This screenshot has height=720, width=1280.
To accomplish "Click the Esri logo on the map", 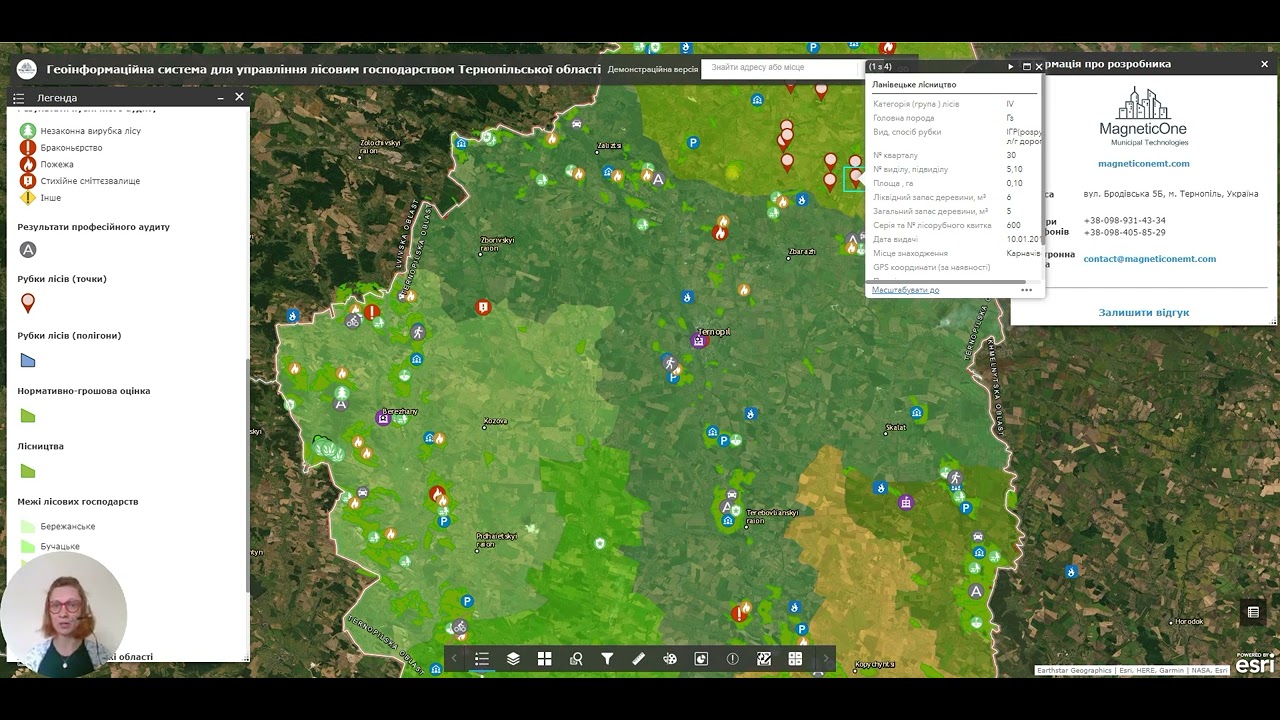I will [1255, 662].
